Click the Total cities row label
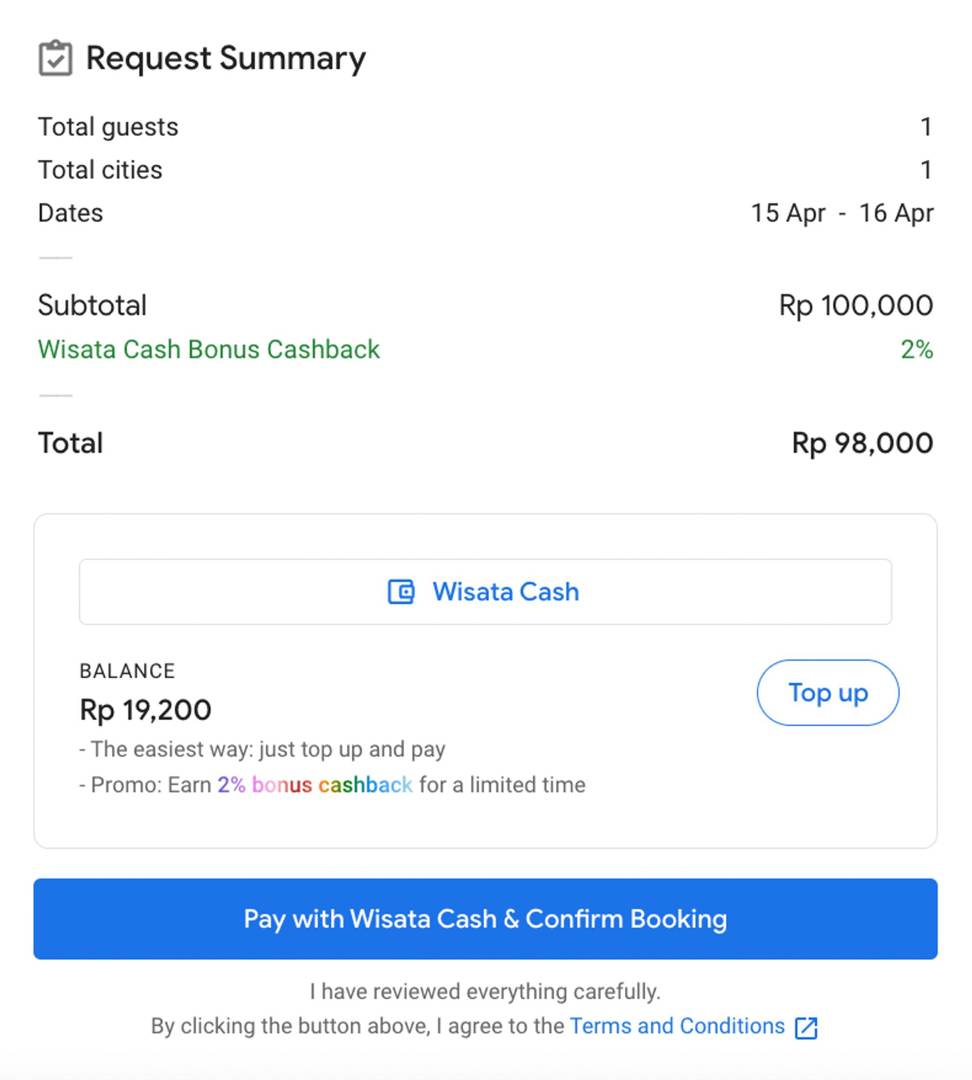This screenshot has width=972, height=1080. pyautogui.click(x=100, y=169)
